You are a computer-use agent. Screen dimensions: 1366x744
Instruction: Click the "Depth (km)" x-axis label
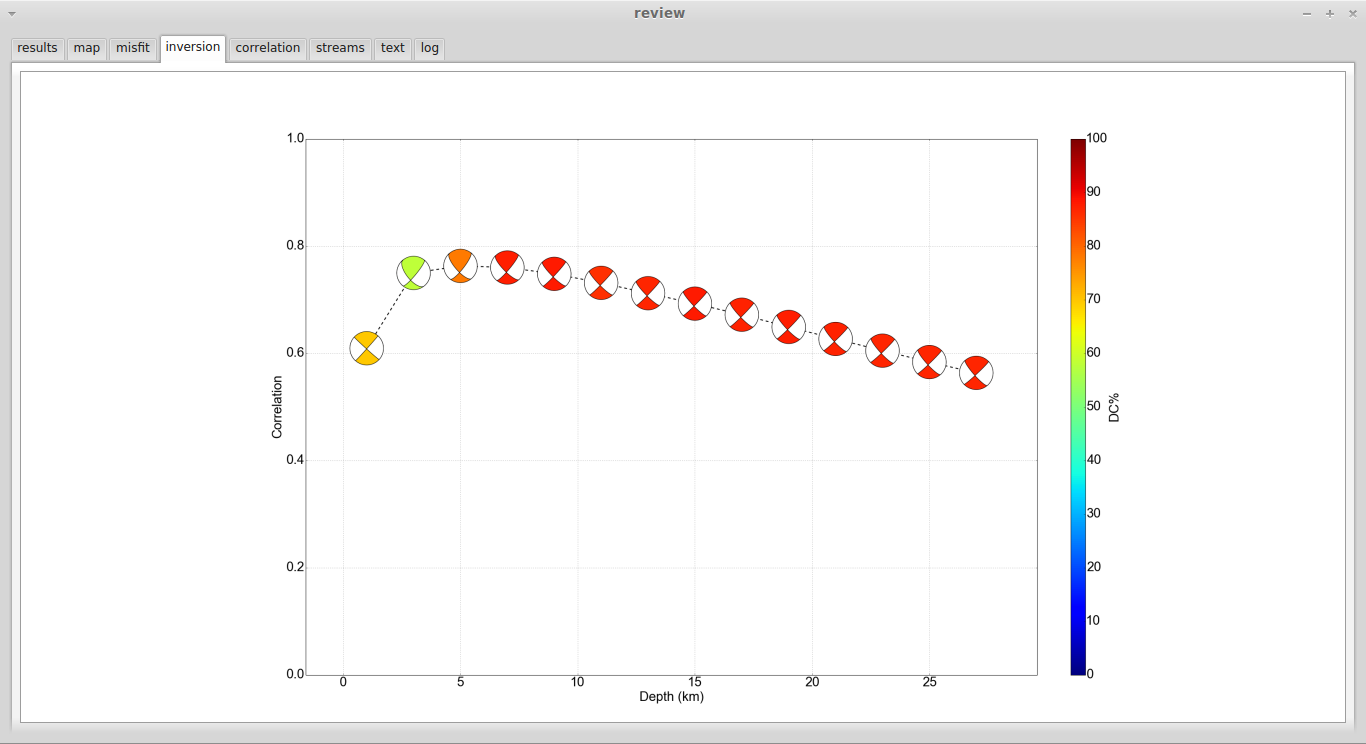click(x=672, y=697)
